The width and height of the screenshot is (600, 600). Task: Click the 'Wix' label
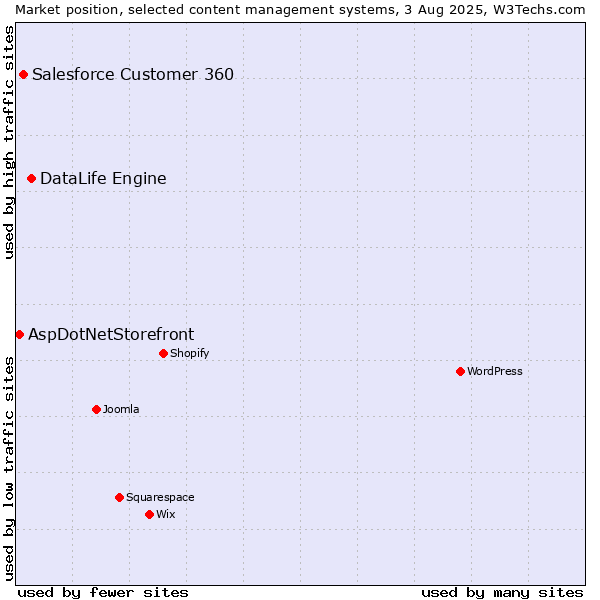tap(166, 514)
